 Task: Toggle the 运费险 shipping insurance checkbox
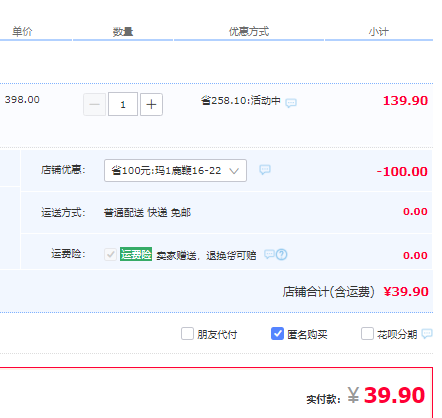coord(110,255)
